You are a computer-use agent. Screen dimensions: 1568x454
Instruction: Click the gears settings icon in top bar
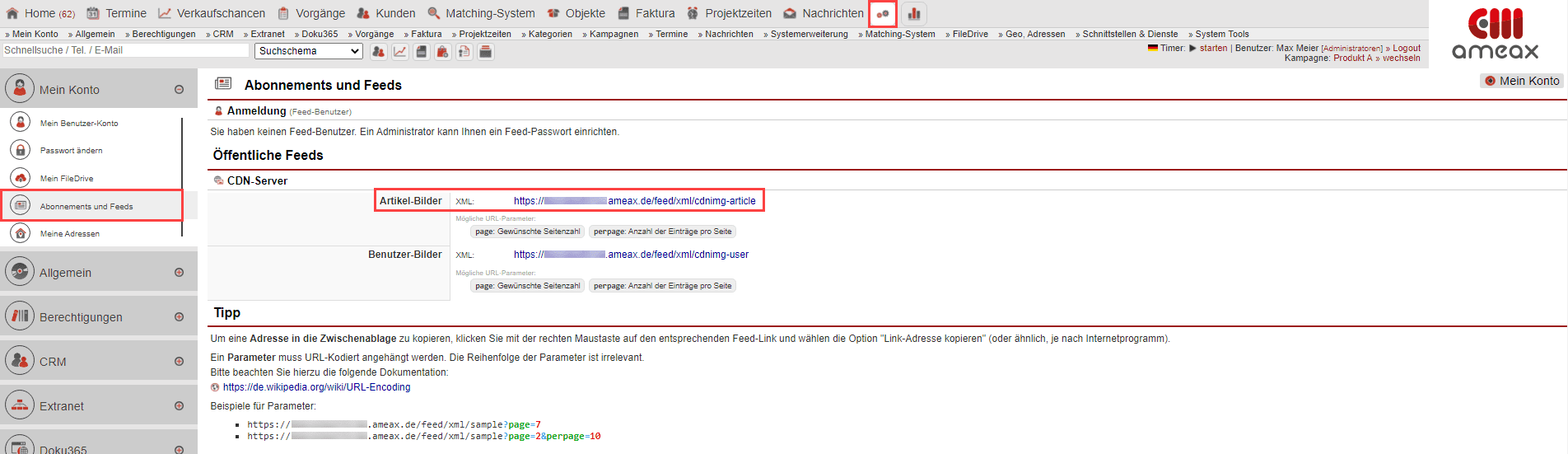pos(883,14)
